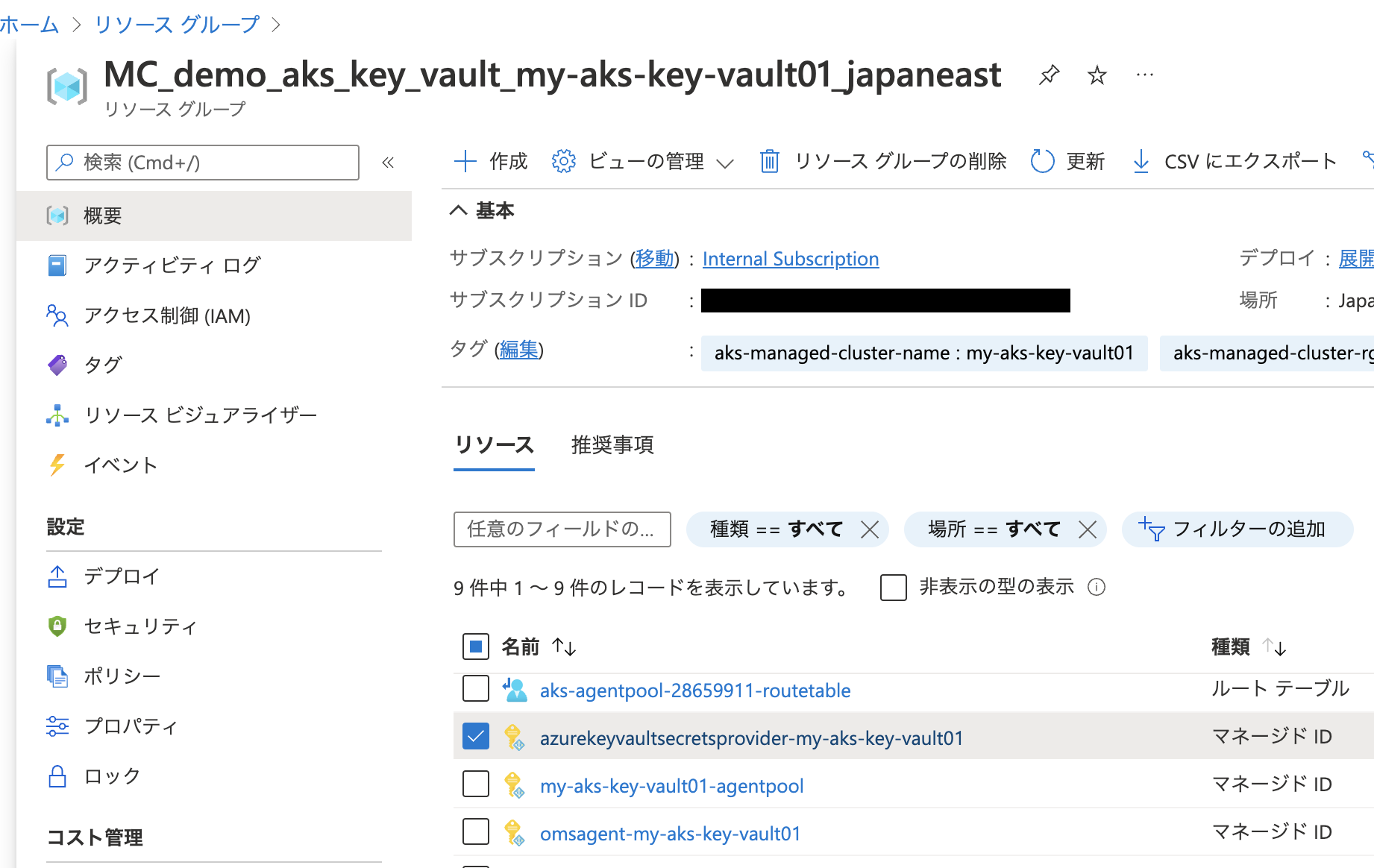Open azurekeyvaultsecretsprovider-my-aks-key-vault01 resource link
1374x868 pixels.
tap(752, 738)
